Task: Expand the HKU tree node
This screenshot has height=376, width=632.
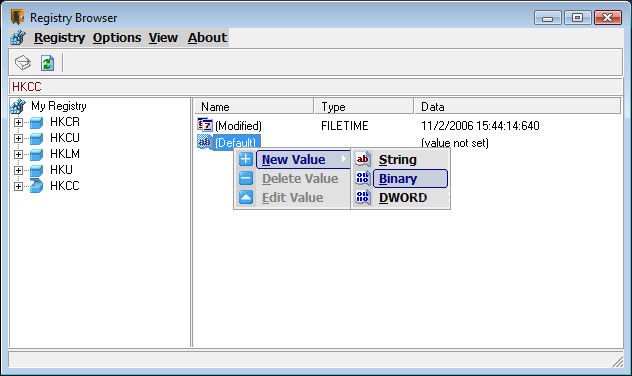Action: coord(18,170)
